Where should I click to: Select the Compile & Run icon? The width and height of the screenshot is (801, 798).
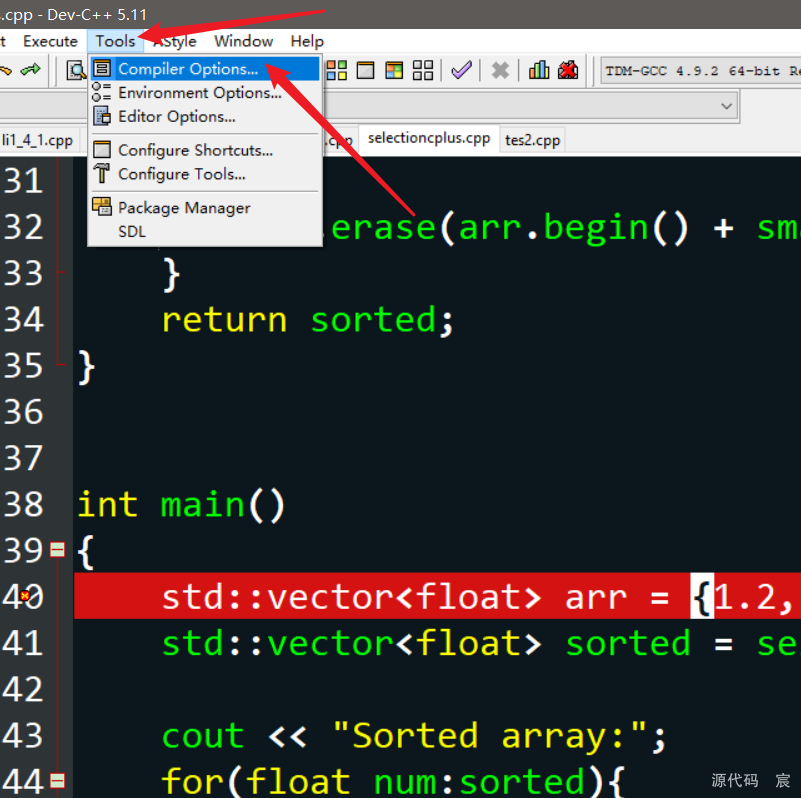pyautogui.click(x=393, y=70)
